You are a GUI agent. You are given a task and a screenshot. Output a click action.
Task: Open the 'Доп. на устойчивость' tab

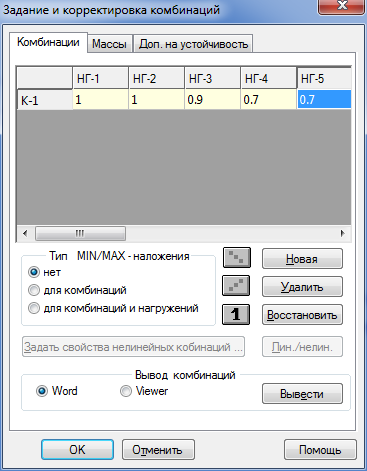193,44
